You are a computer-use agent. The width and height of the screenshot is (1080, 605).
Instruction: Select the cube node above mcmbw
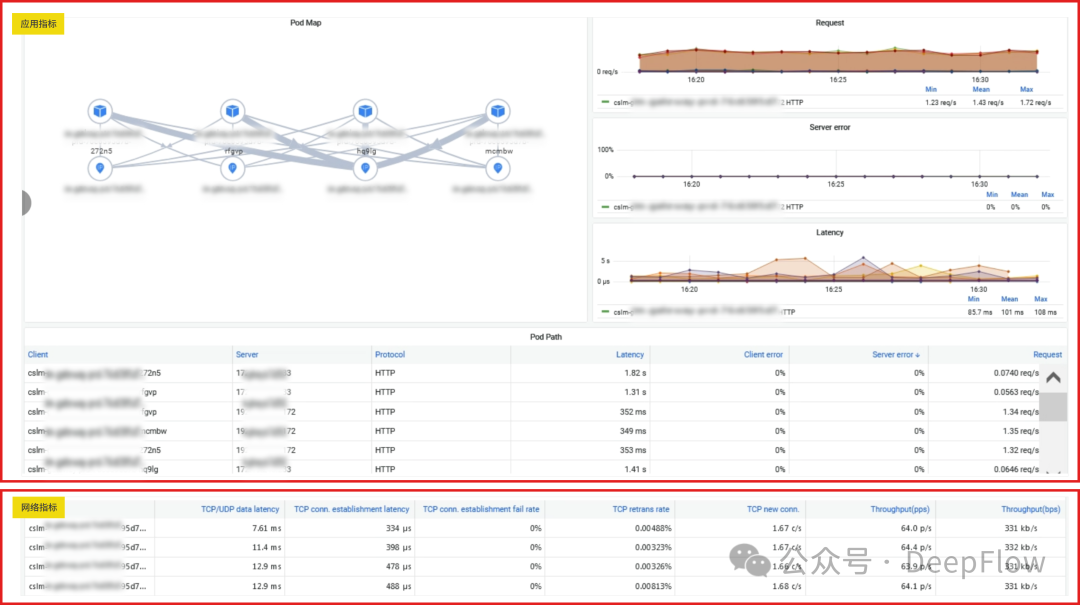[497, 111]
